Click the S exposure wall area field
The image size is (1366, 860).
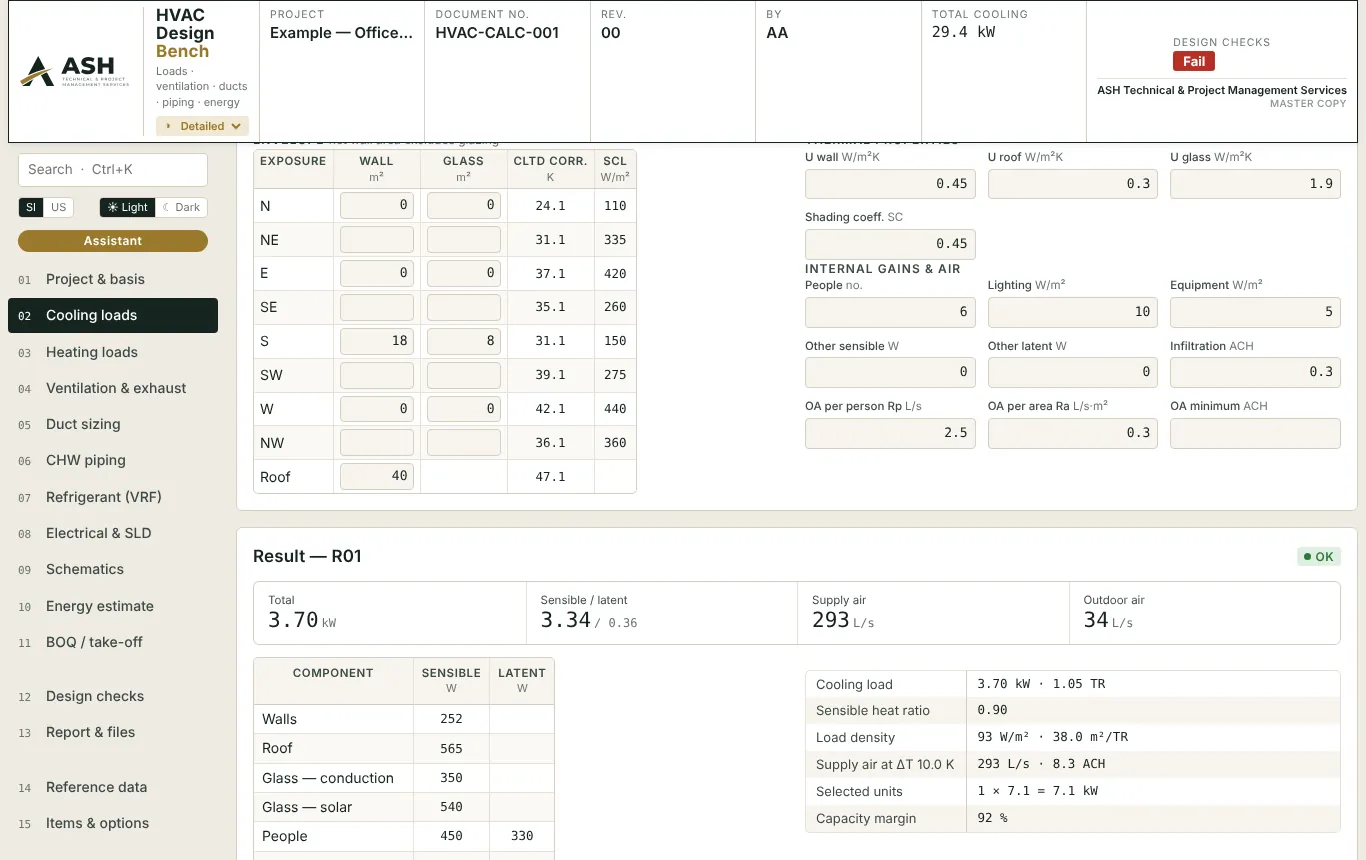click(377, 341)
